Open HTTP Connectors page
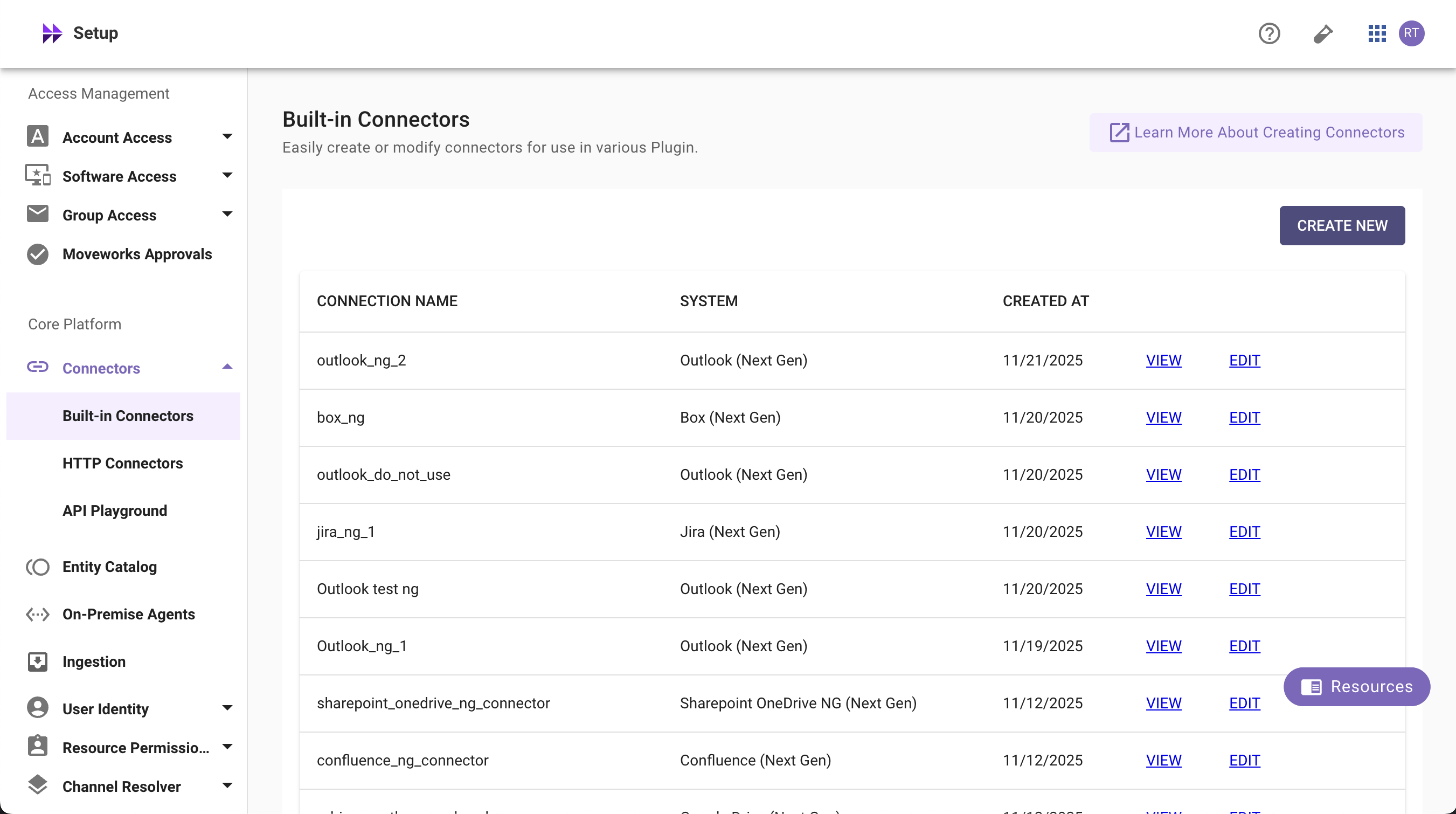Viewport: 1456px width, 814px height. pyautogui.click(x=123, y=463)
